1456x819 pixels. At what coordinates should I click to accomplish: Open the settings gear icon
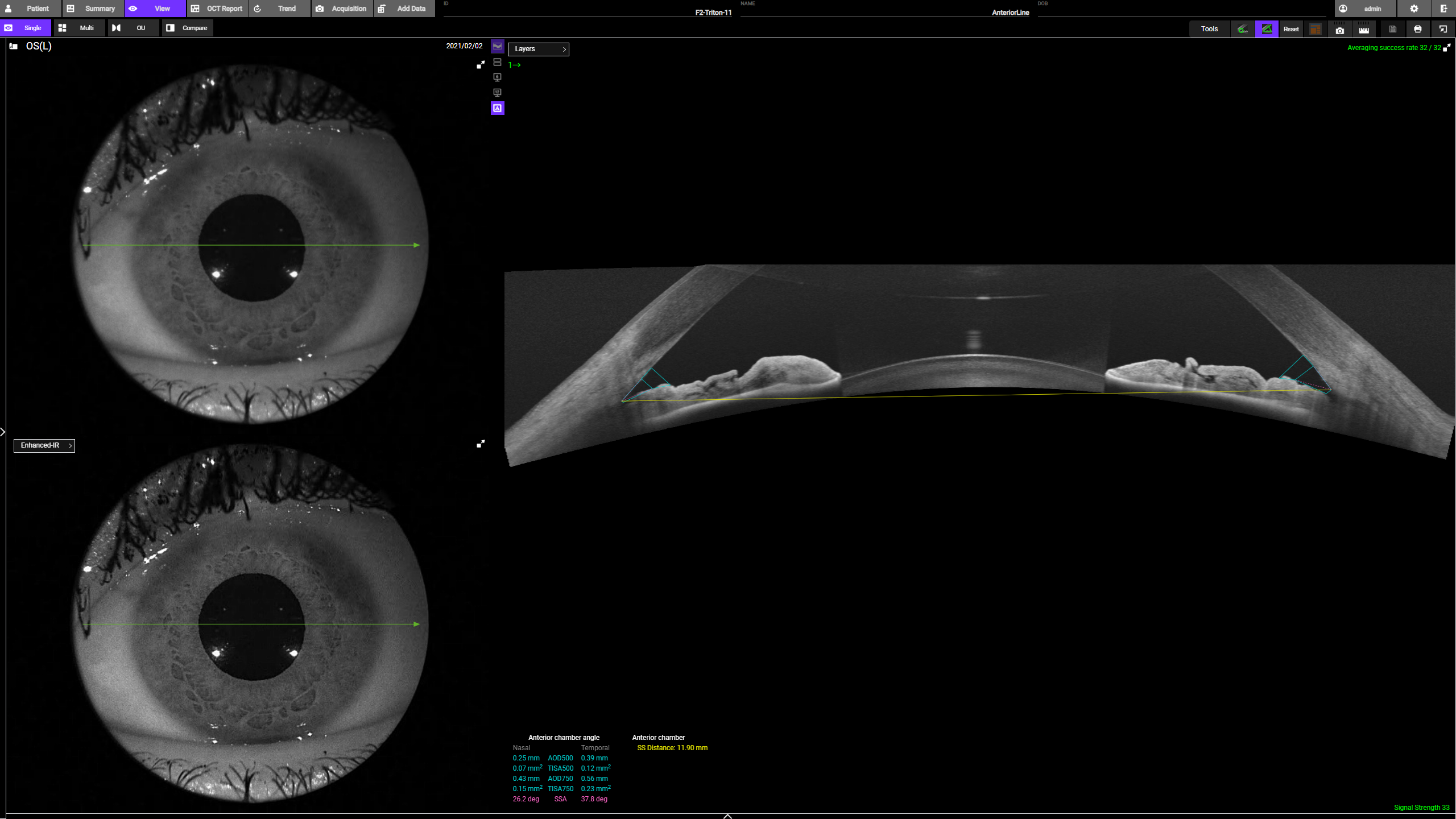1414,9
